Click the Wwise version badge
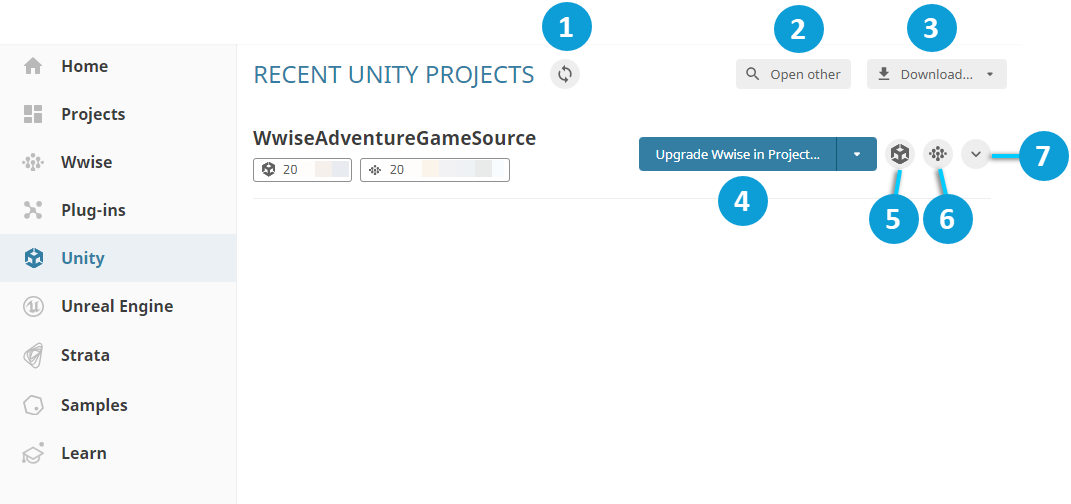1071x504 pixels. (x=434, y=170)
